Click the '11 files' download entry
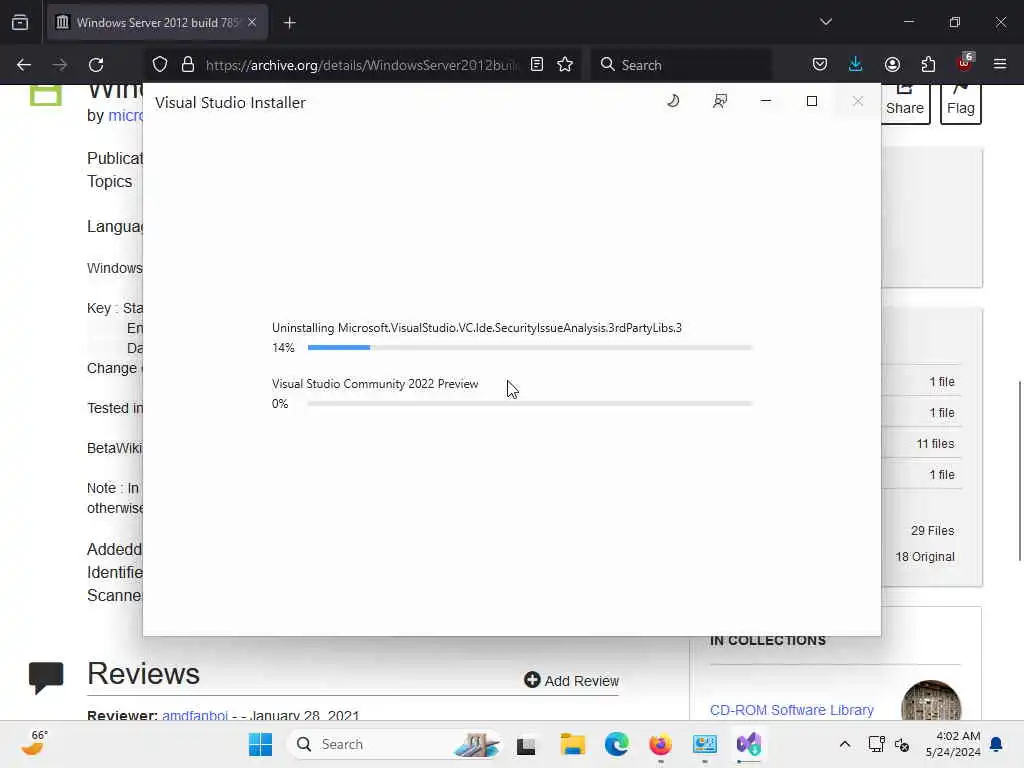Screen dimensions: 1024x768 tap(935, 444)
